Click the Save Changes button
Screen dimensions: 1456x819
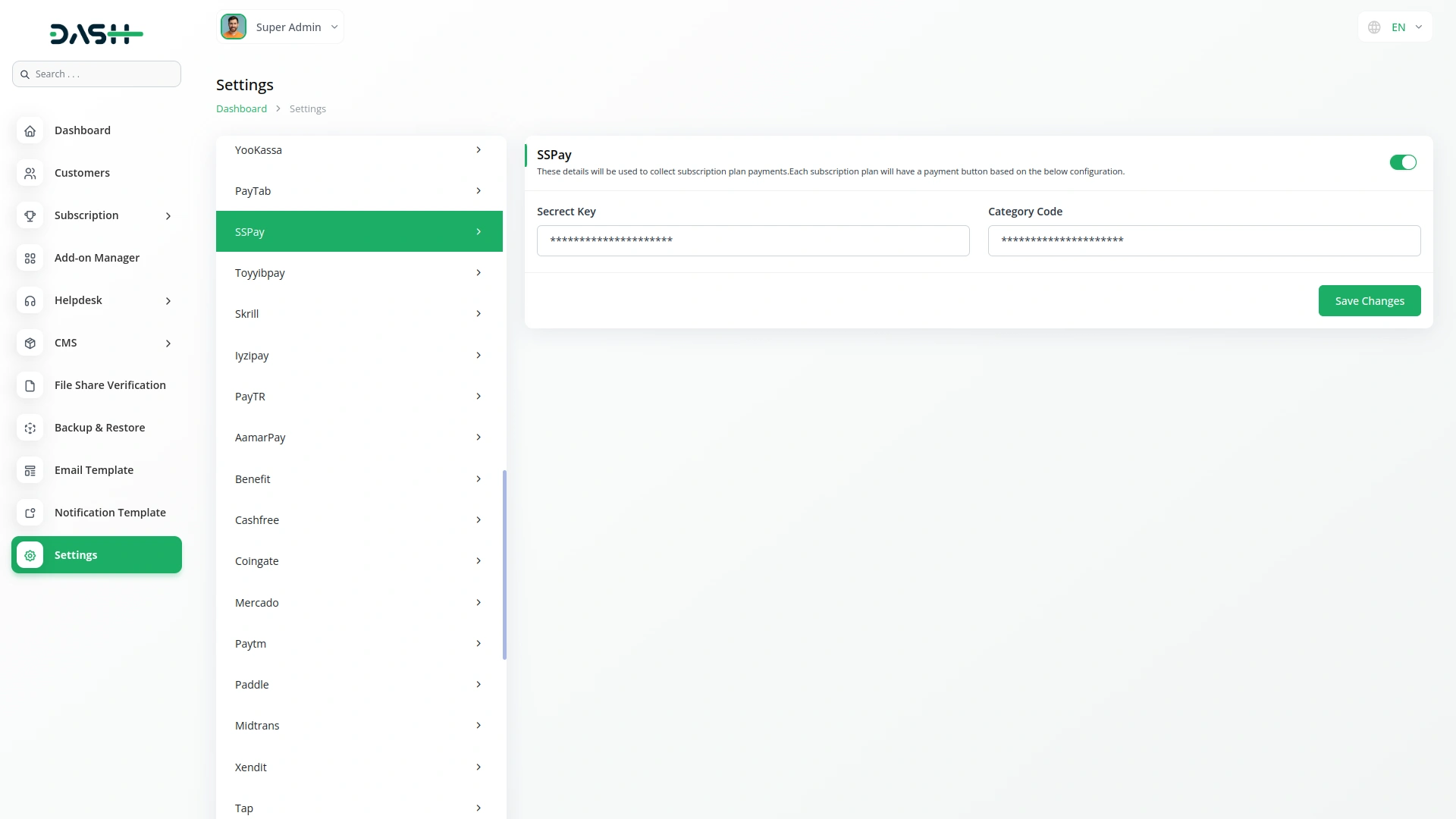tap(1369, 301)
